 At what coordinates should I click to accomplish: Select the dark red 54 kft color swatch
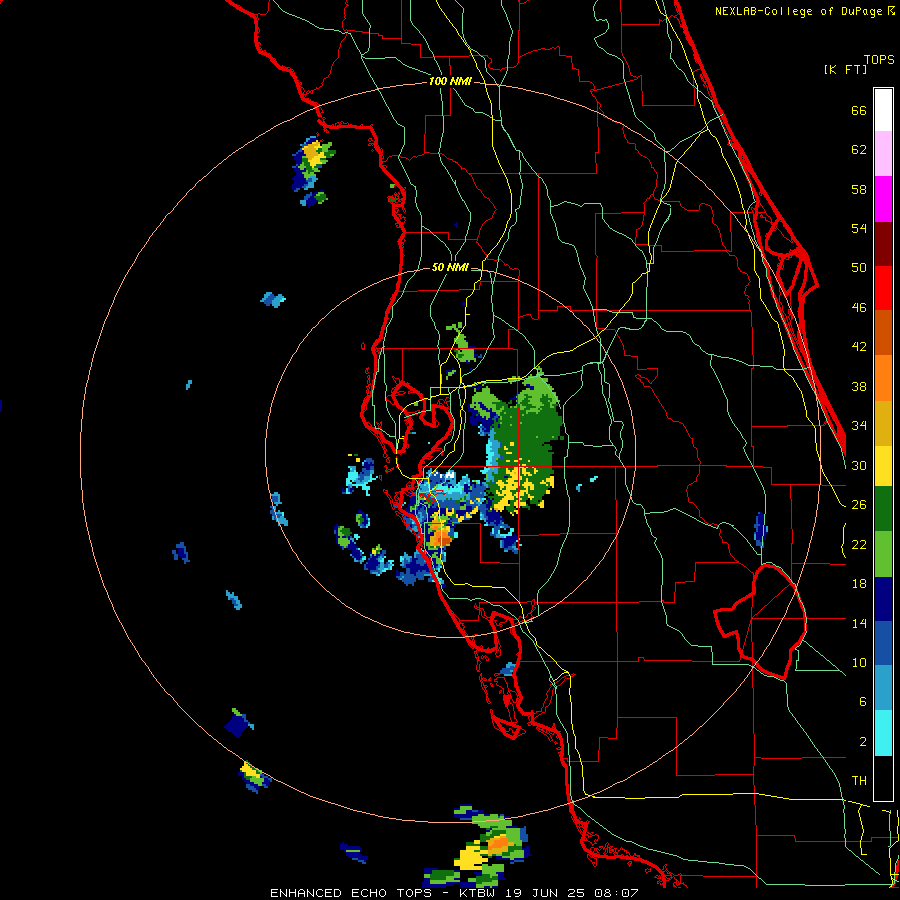[x=883, y=243]
